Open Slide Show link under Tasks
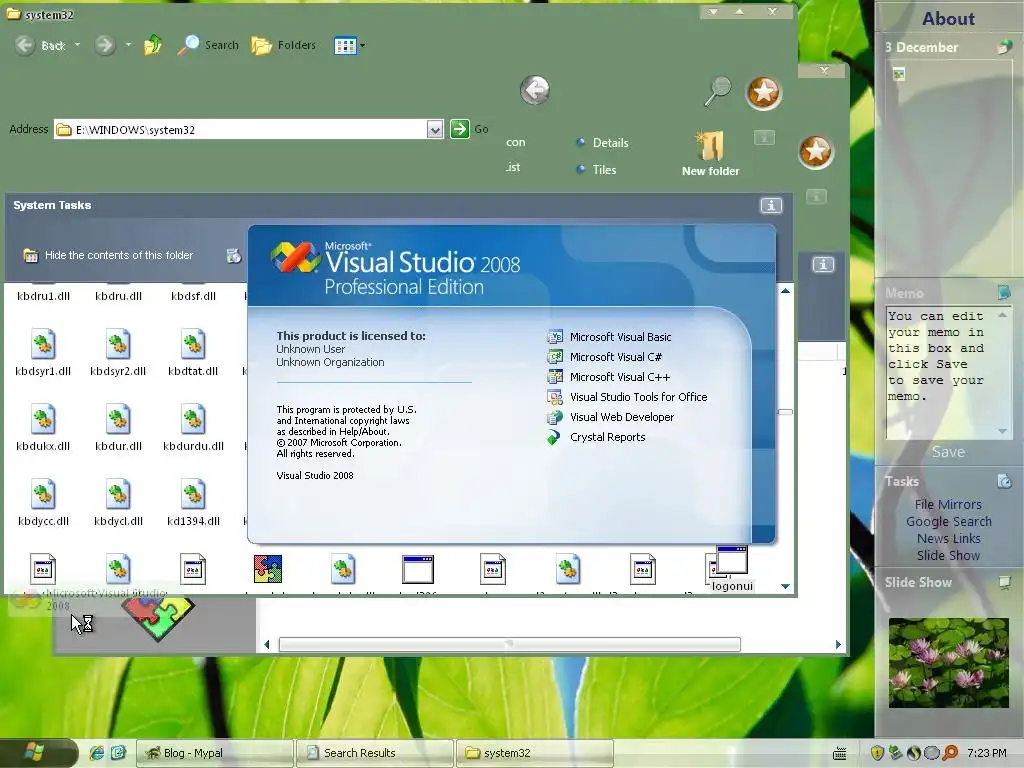 point(948,555)
